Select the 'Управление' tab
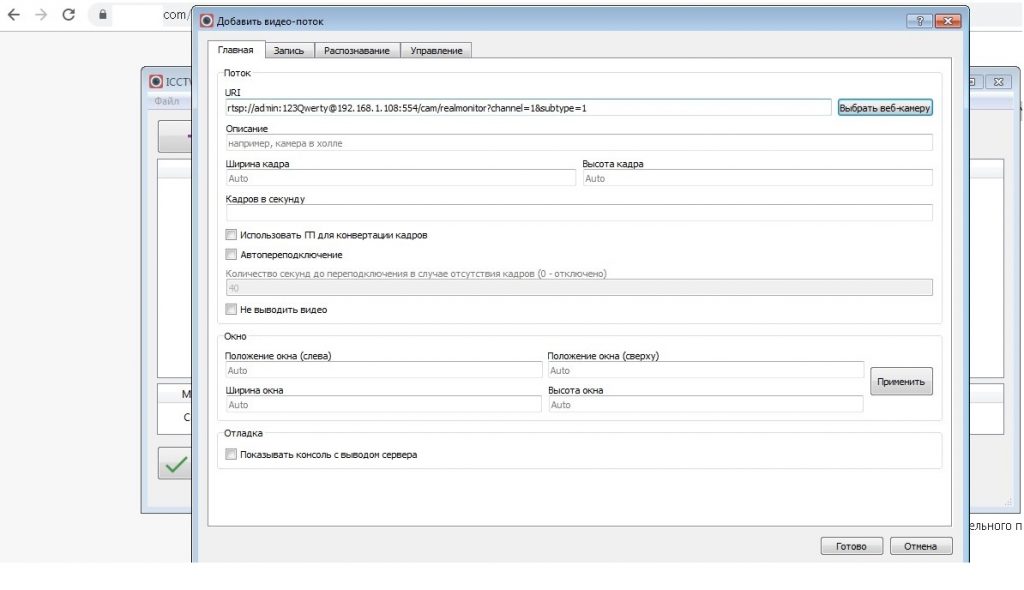Screen dimensions: 1024x590 click(436, 51)
